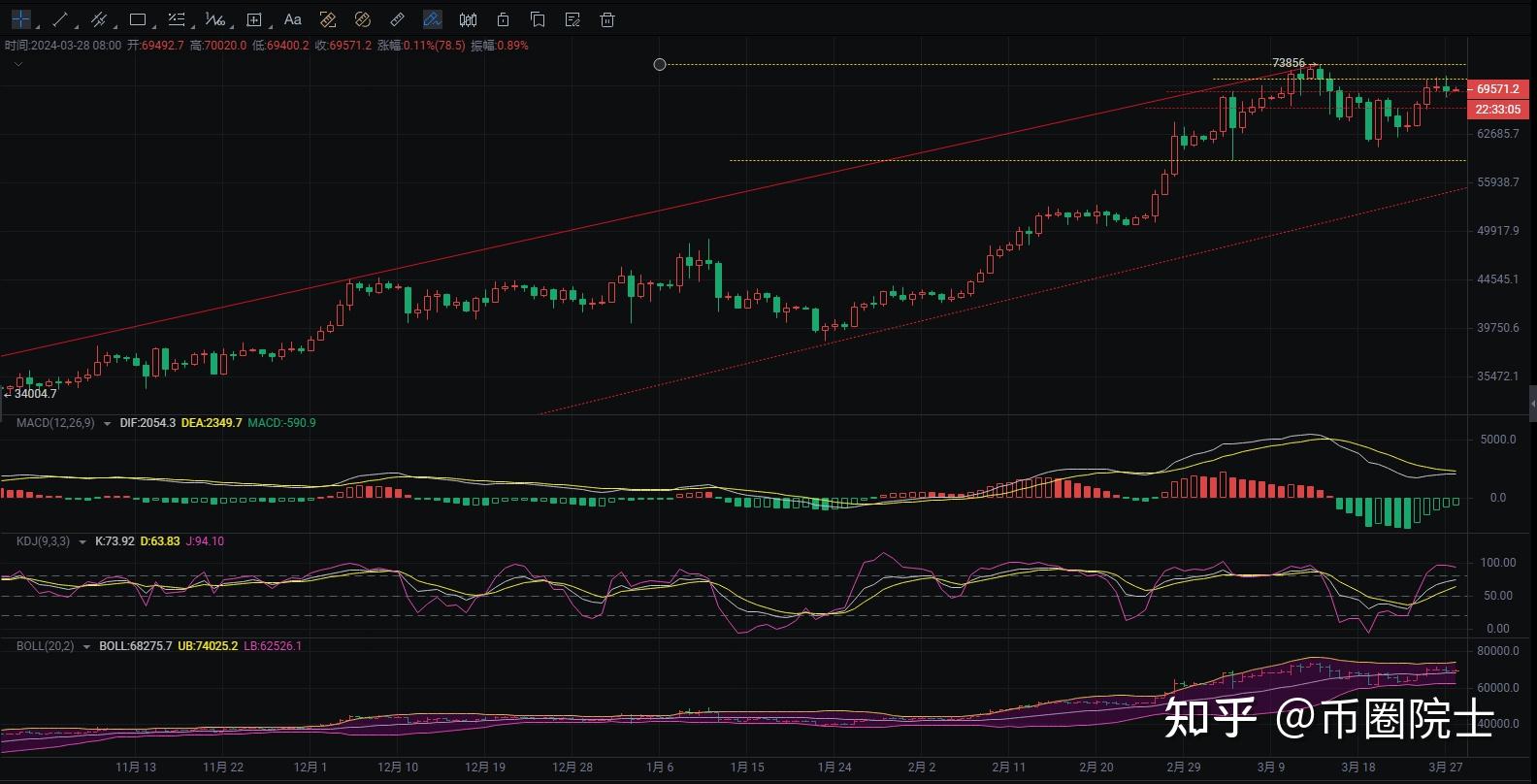1537x784 pixels.
Task: Click the low price 69400.2 readout
Action: point(280,46)
